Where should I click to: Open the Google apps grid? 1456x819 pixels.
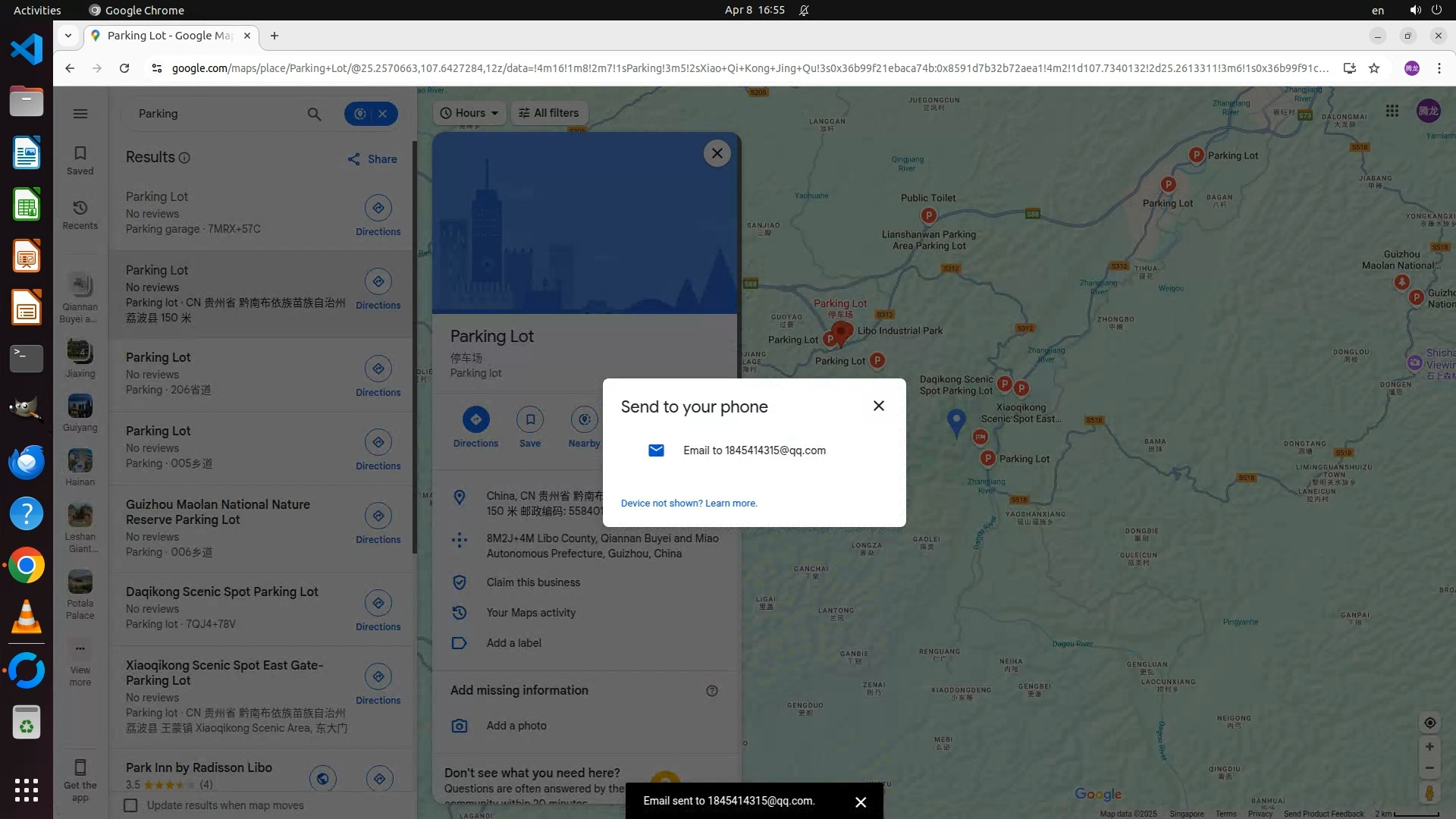(x=1392, y=111)
